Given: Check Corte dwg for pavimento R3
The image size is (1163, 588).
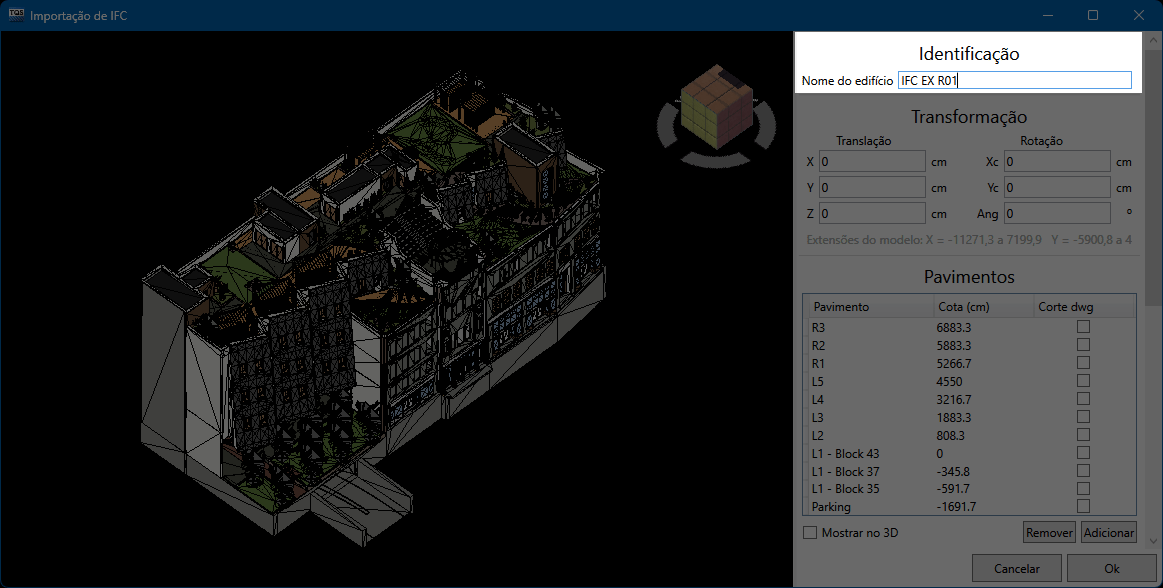Looking at the screenshot, I should tap(1083, 327).
